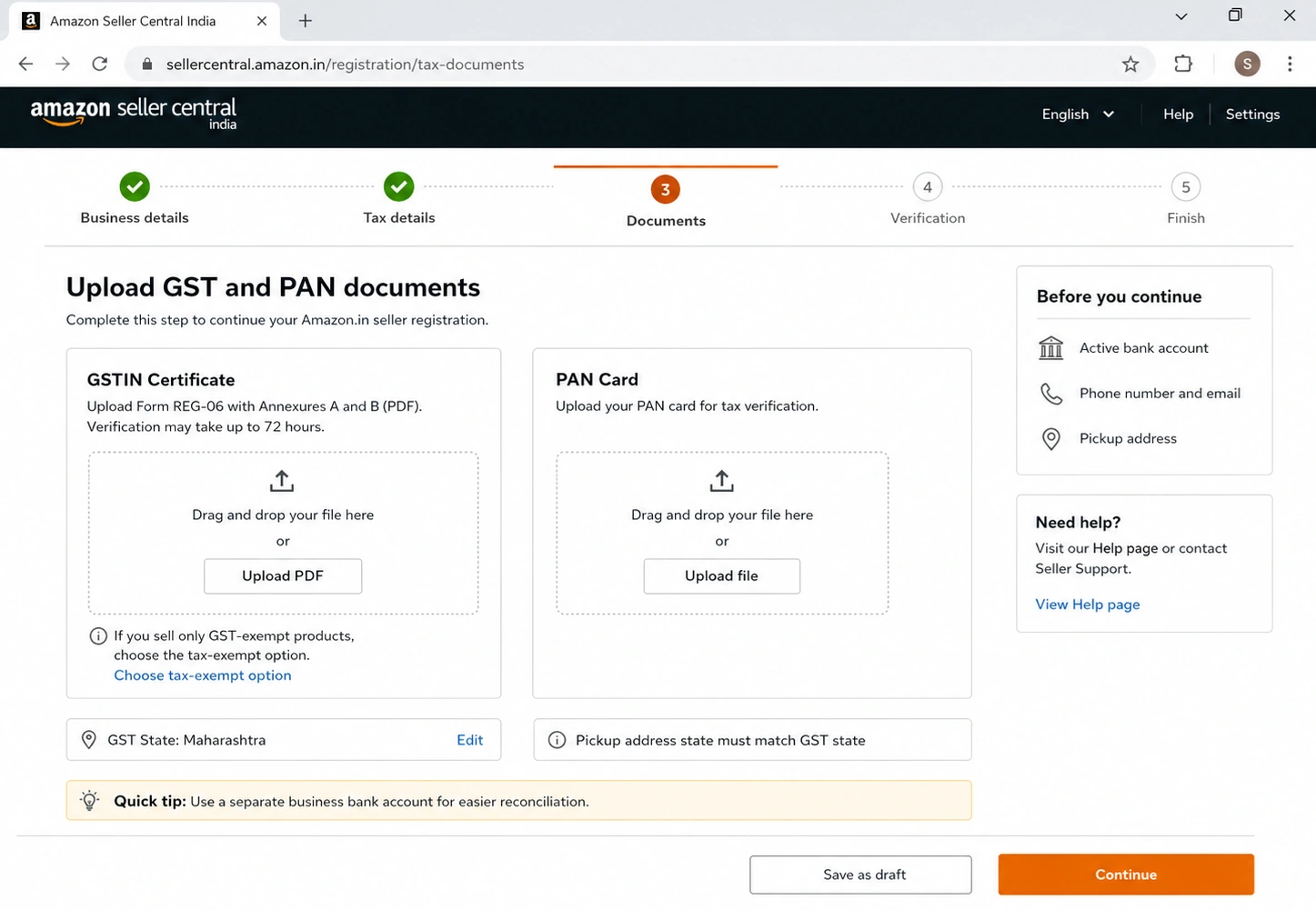The height and width of the screenshot is (910, 1316).
Task: Click the Upload PDF button
Action: point(283,575)
